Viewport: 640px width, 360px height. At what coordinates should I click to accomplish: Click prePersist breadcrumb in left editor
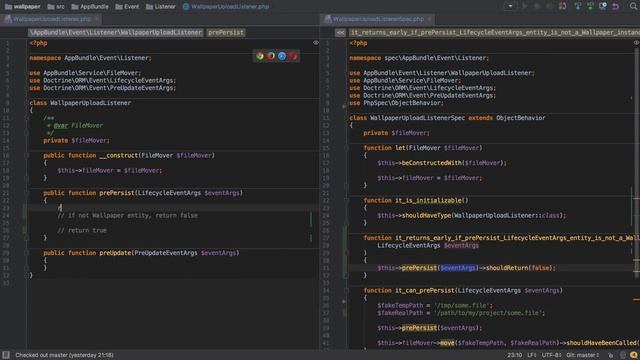[225, 32]
